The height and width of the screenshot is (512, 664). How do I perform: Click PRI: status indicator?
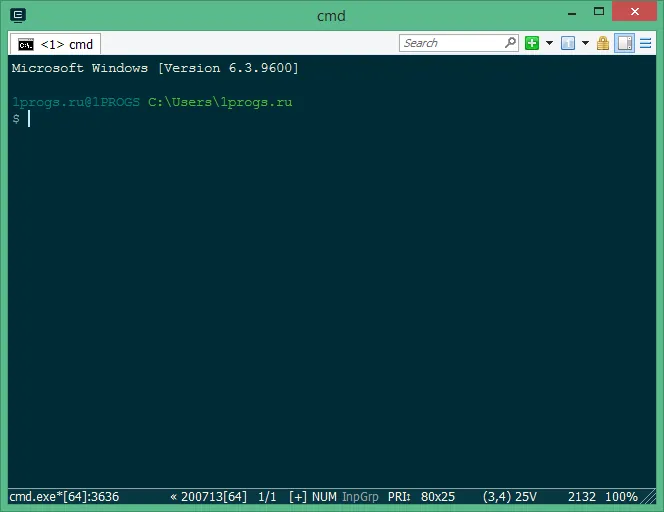coord(399,496)
